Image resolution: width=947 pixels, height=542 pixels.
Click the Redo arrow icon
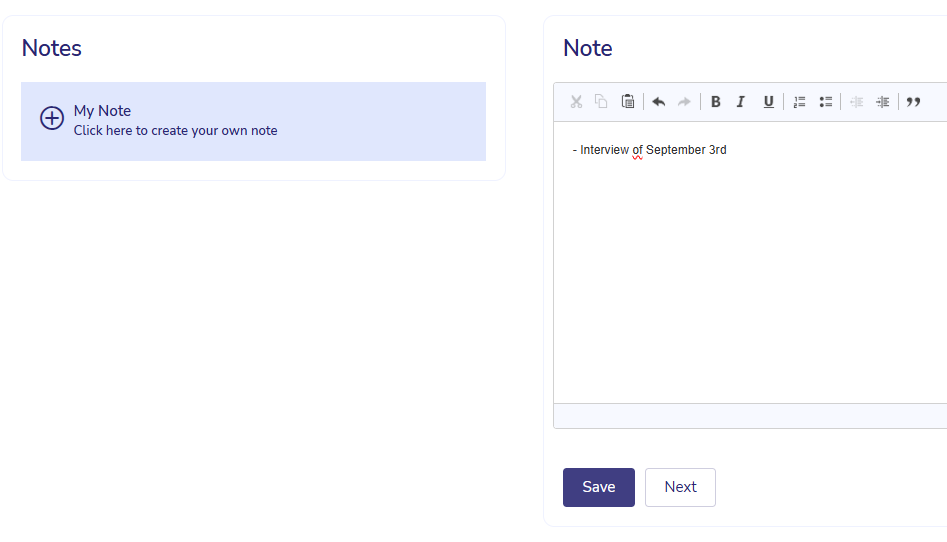click(684, 102)
